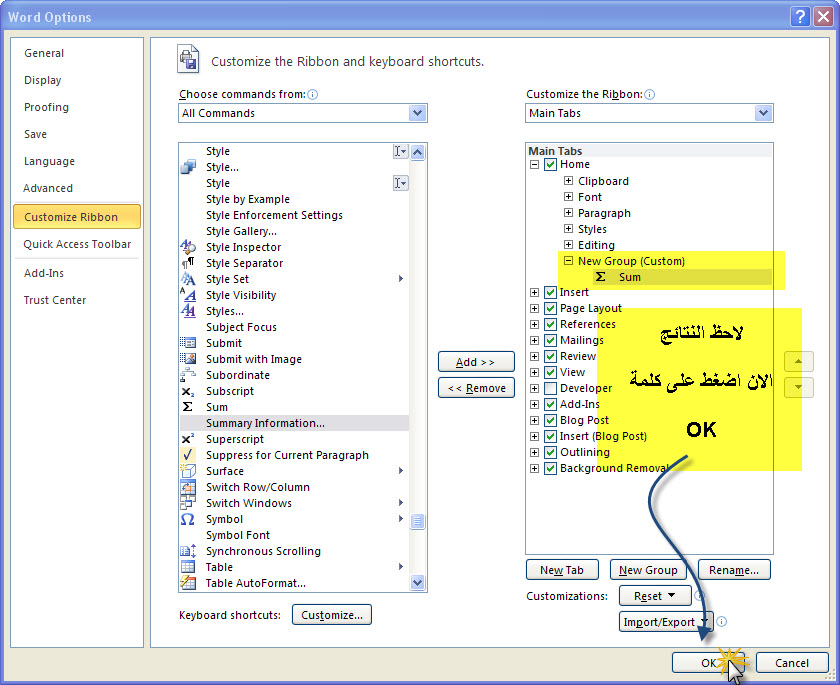Click the Style Separator icon
840x685 pixels.
pyautogui.click(x=188, y=263)
